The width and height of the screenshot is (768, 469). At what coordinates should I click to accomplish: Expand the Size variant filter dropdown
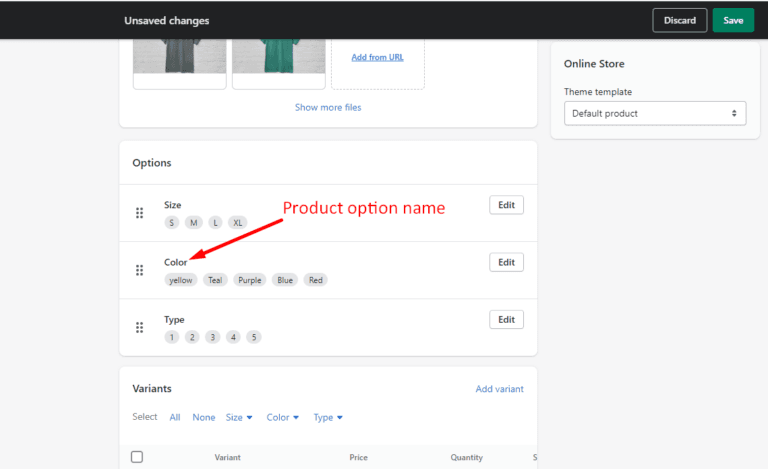[239, 417]
